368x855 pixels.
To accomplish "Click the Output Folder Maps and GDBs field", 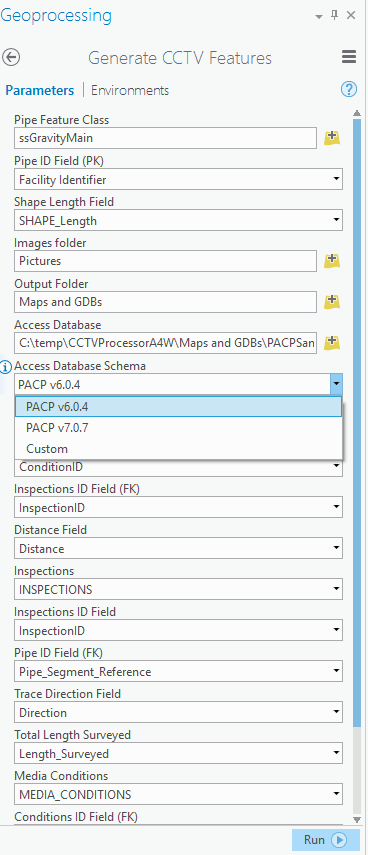I will [x=165, y=302].
